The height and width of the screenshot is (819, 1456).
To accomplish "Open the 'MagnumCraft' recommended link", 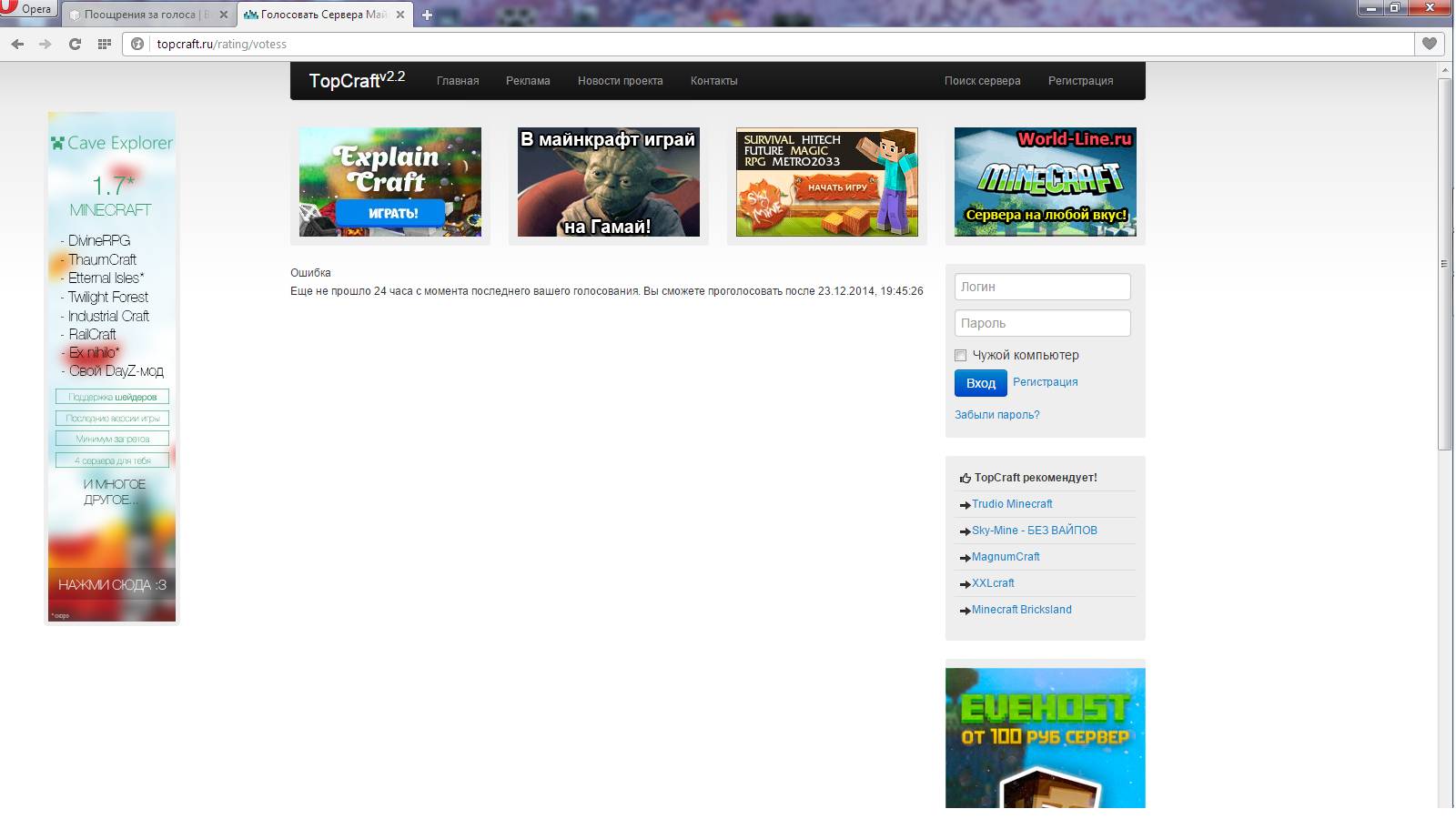I will [1006, 557].
